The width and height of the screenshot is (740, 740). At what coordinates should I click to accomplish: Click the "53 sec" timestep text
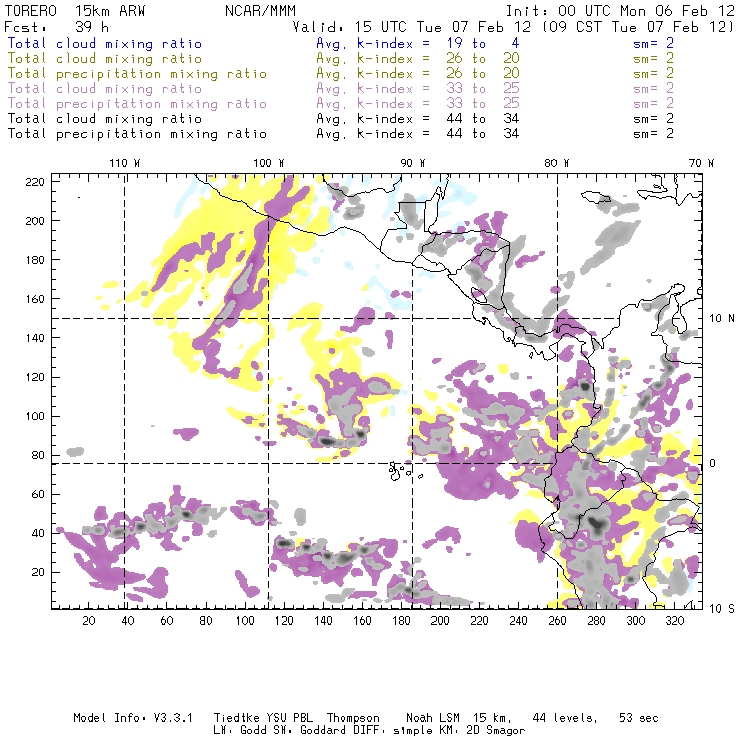[639, 718]
